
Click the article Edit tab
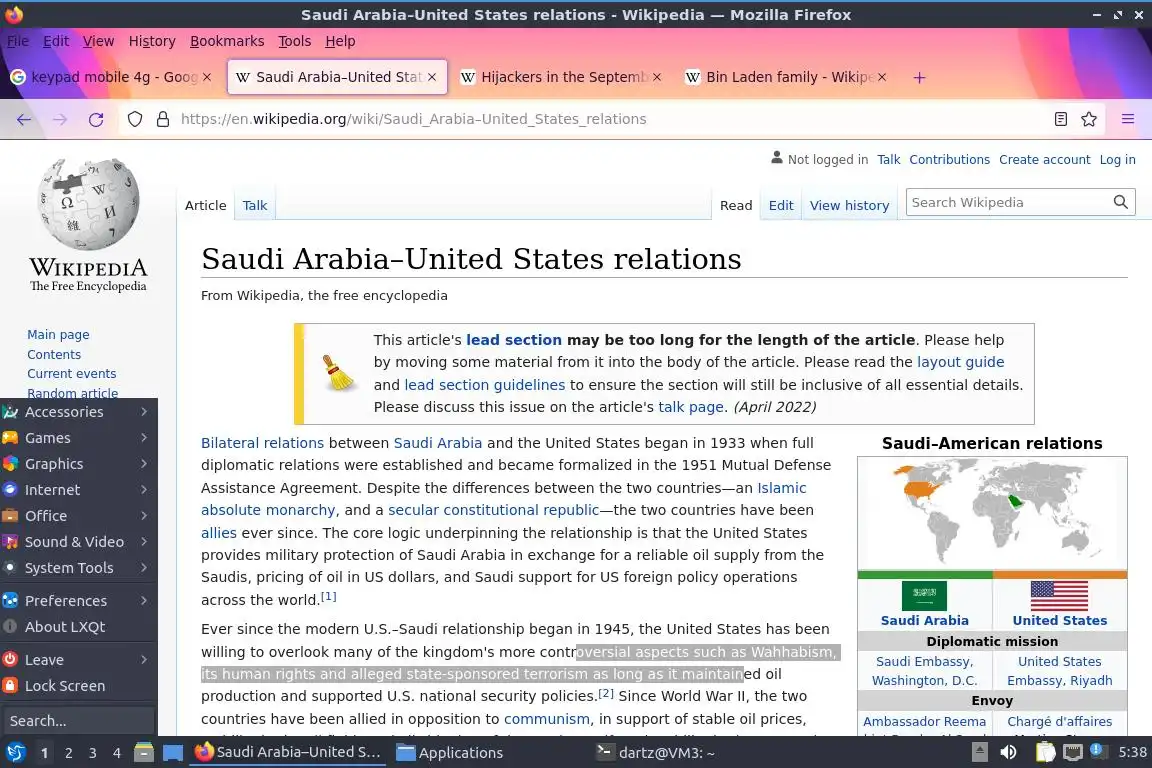pos(781,205)
